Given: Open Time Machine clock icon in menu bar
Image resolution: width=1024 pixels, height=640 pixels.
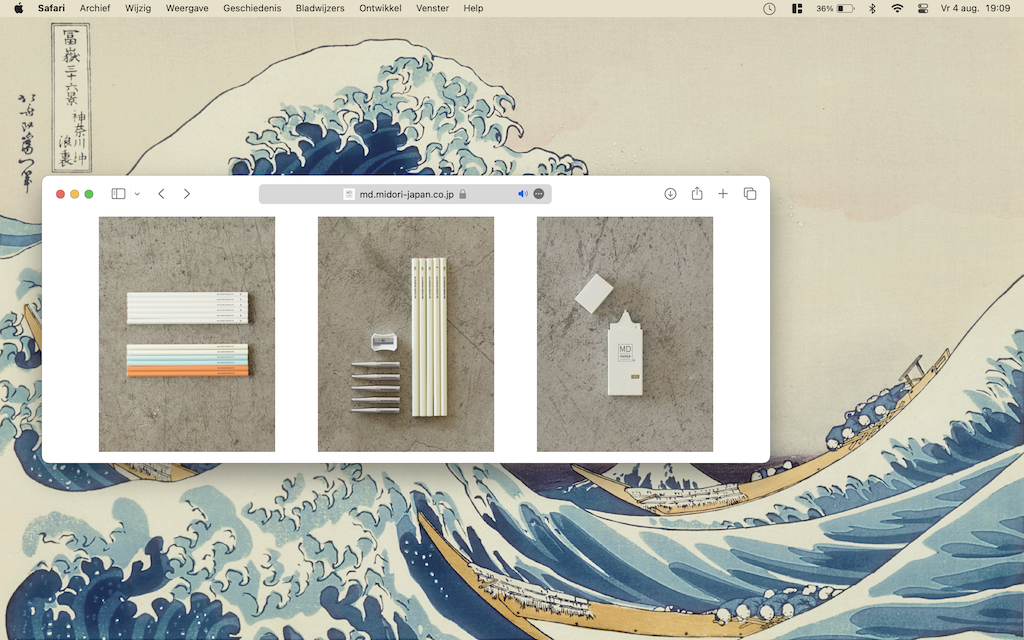Looking at the screenshot, I should [x=769, y=8].
